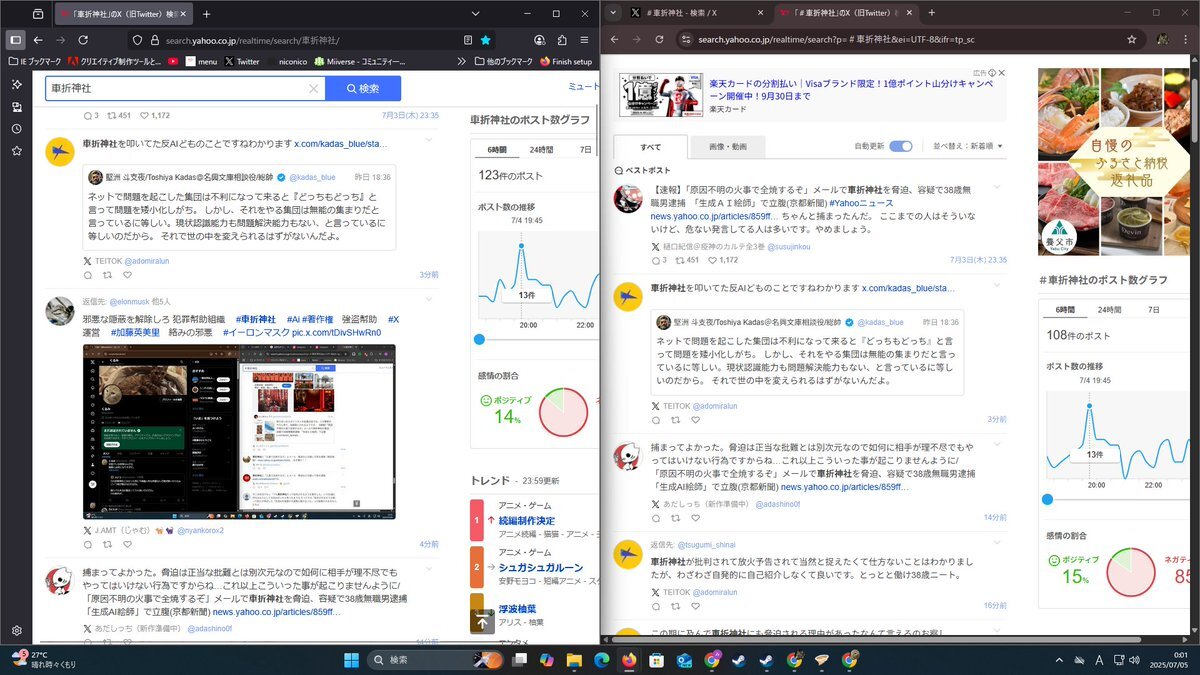This screenshot has width=1200, height=675.
Task: Expand hidden system tray icons chevron
Action: point(1058,660)
